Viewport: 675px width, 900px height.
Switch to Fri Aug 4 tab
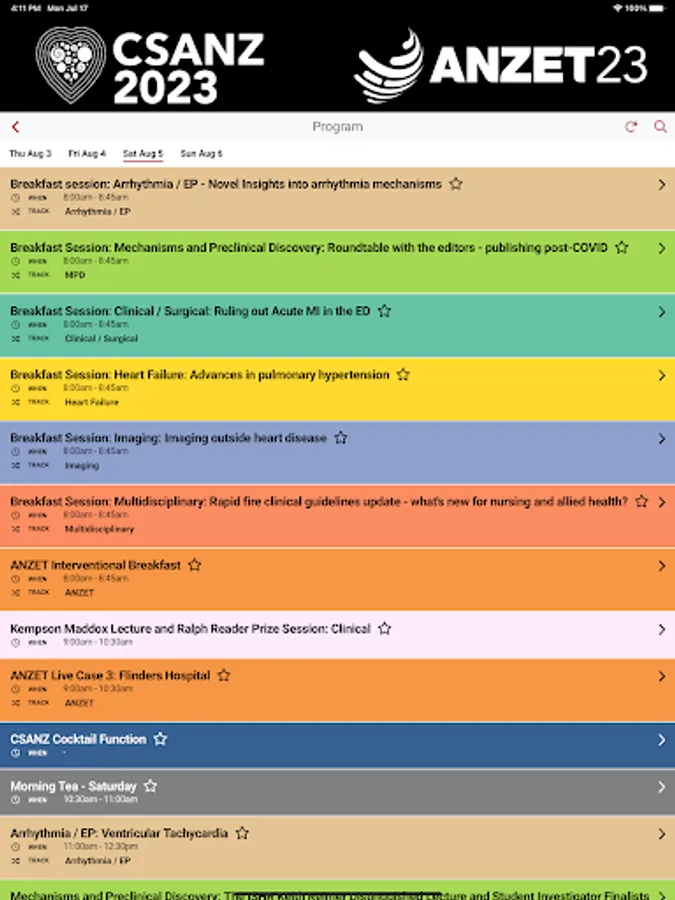click(87, 153)
